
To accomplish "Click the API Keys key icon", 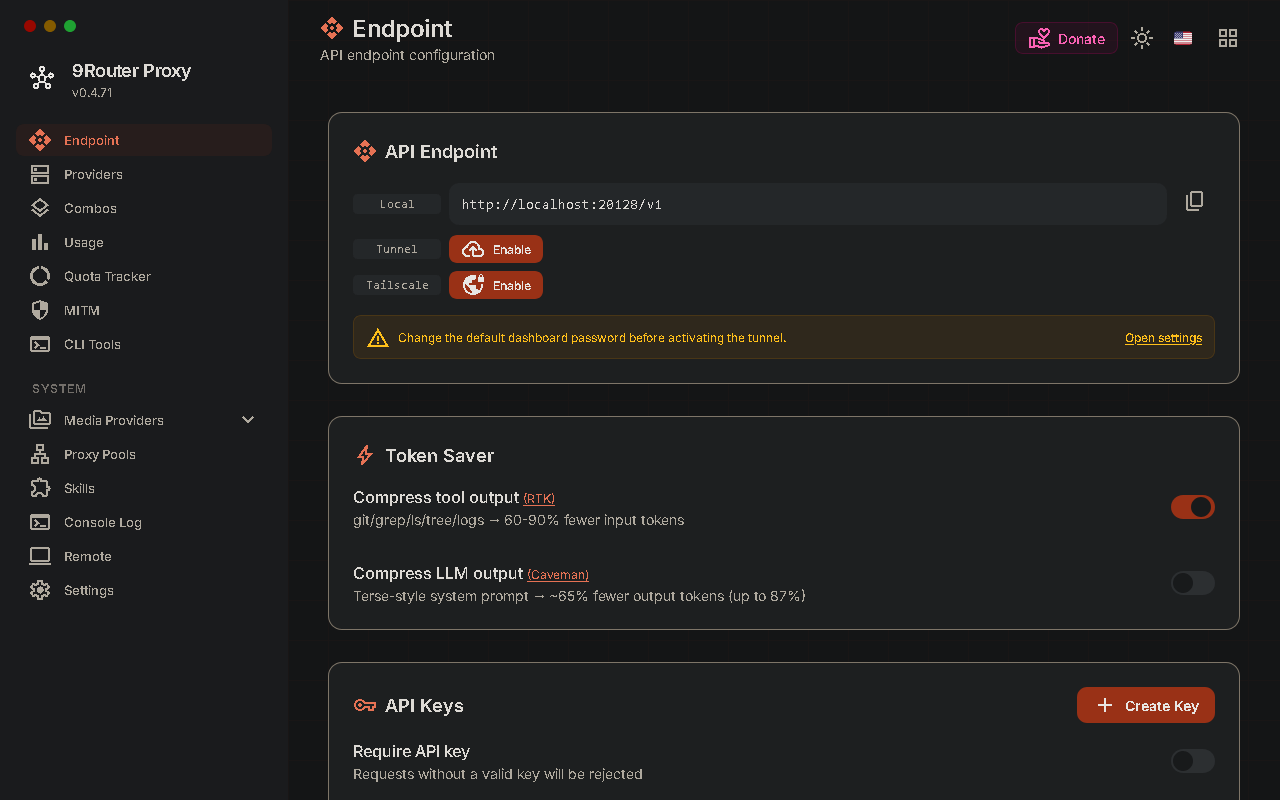I will [365, 705].
